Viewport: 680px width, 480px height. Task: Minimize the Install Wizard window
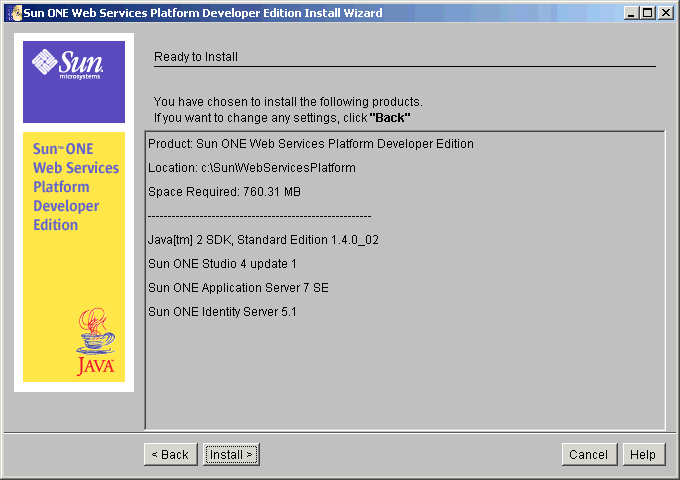click(x=631, y=13)
